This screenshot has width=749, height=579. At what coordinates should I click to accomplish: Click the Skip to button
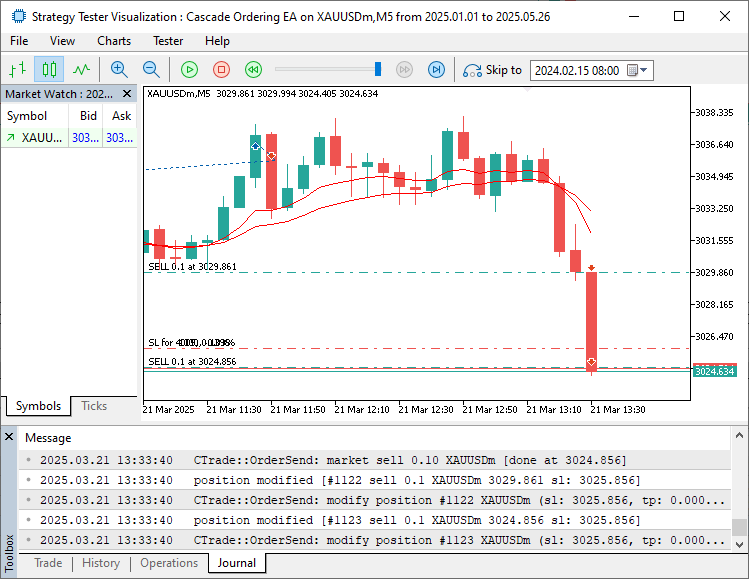click(x=492, y=70)
